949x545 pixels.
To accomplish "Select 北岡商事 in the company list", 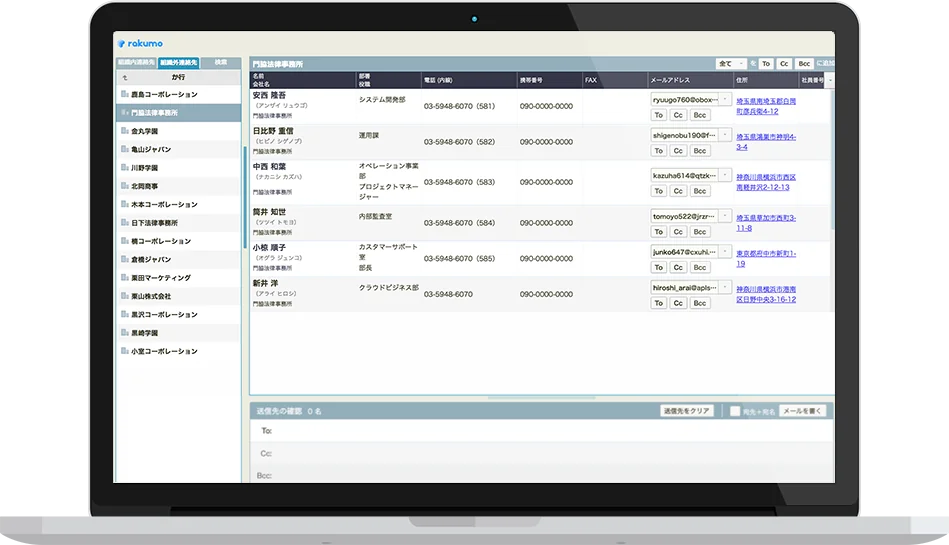I will click(x=179, y=186).
